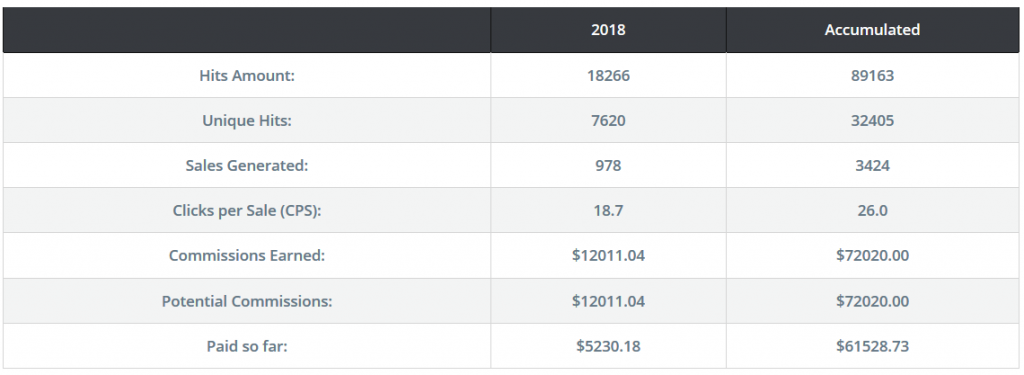Screen dimensions: 1024x375
Task: Click the accumulated CPS value 26.0
Action: coord(872,211)
